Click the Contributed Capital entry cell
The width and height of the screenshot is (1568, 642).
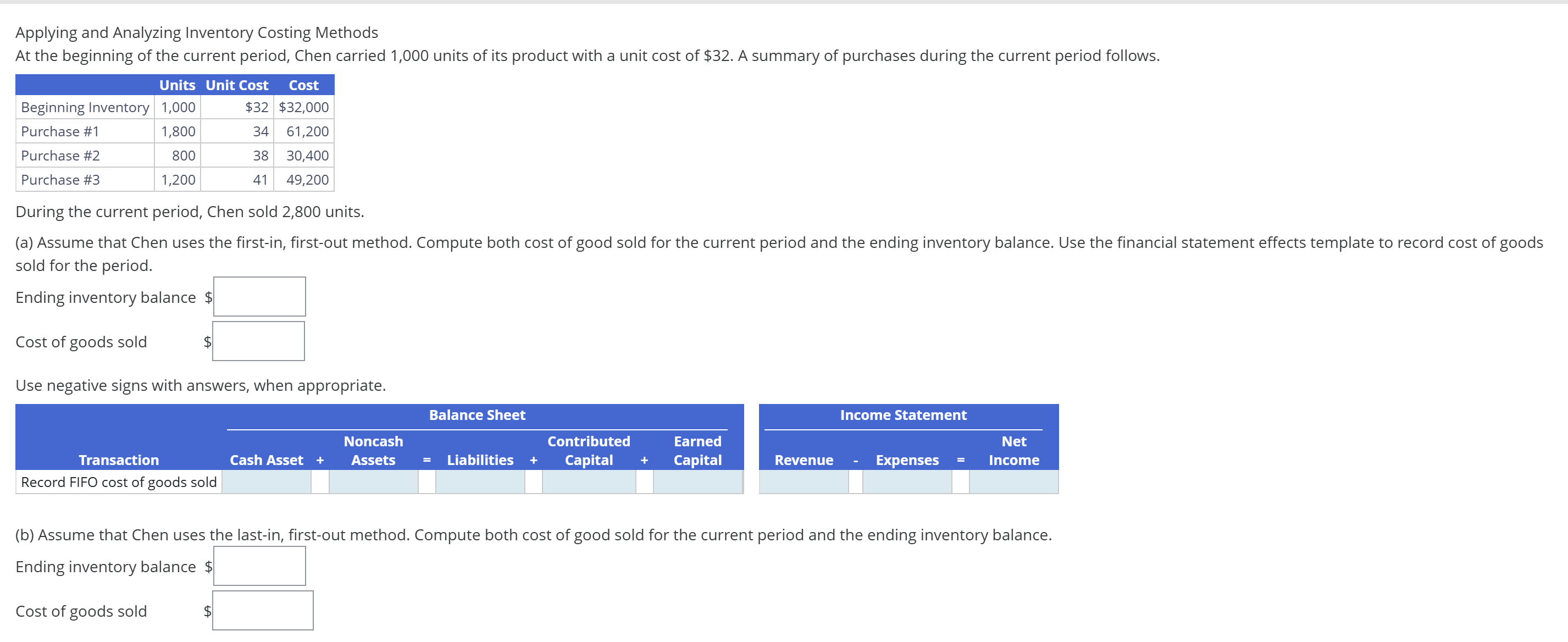click(588, 482)
